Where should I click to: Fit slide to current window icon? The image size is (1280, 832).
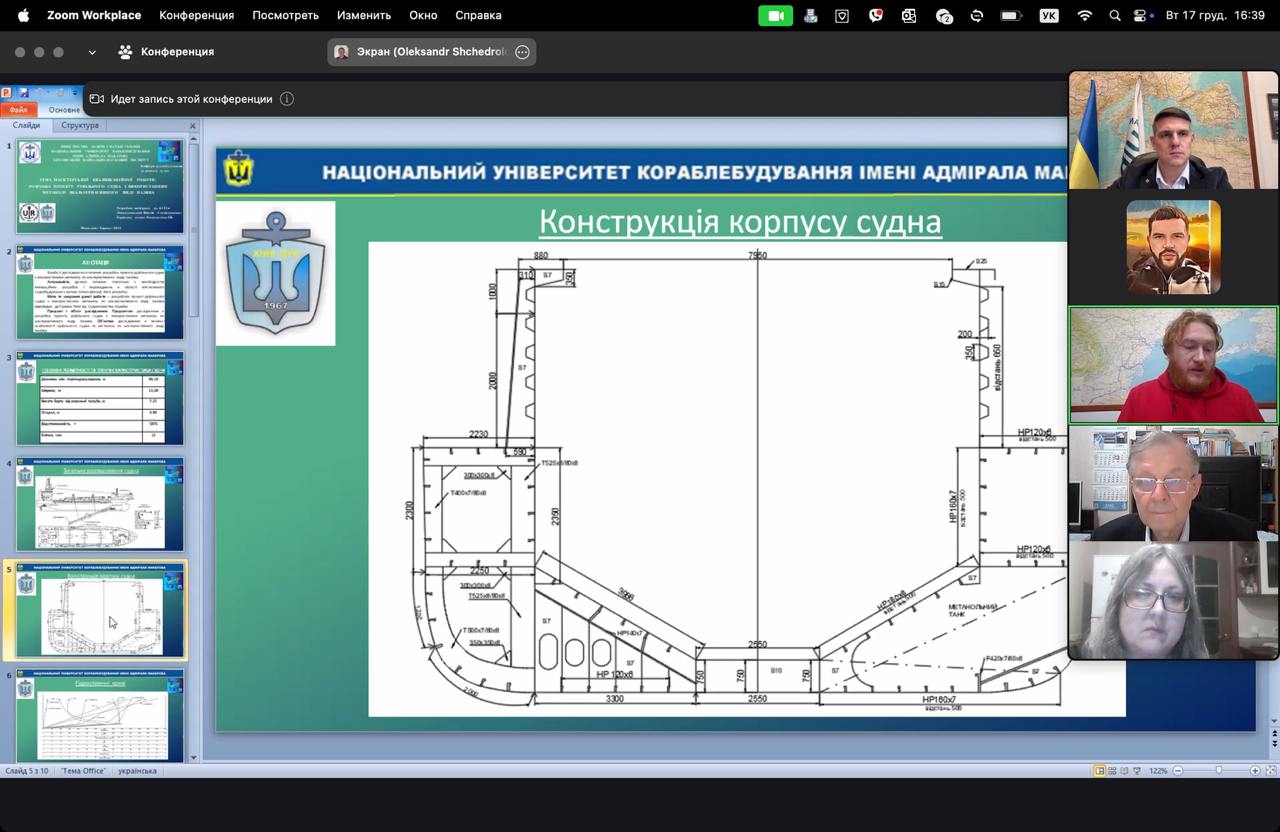point(1271,771)
